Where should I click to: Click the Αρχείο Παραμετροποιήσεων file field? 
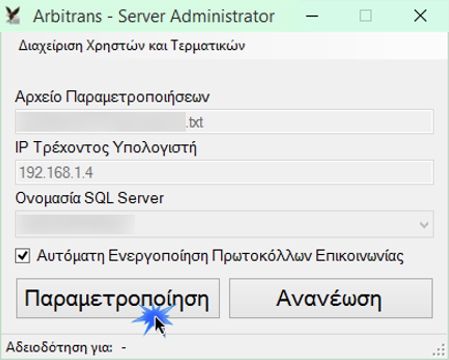pyautogui.click(x=224, y=122)
